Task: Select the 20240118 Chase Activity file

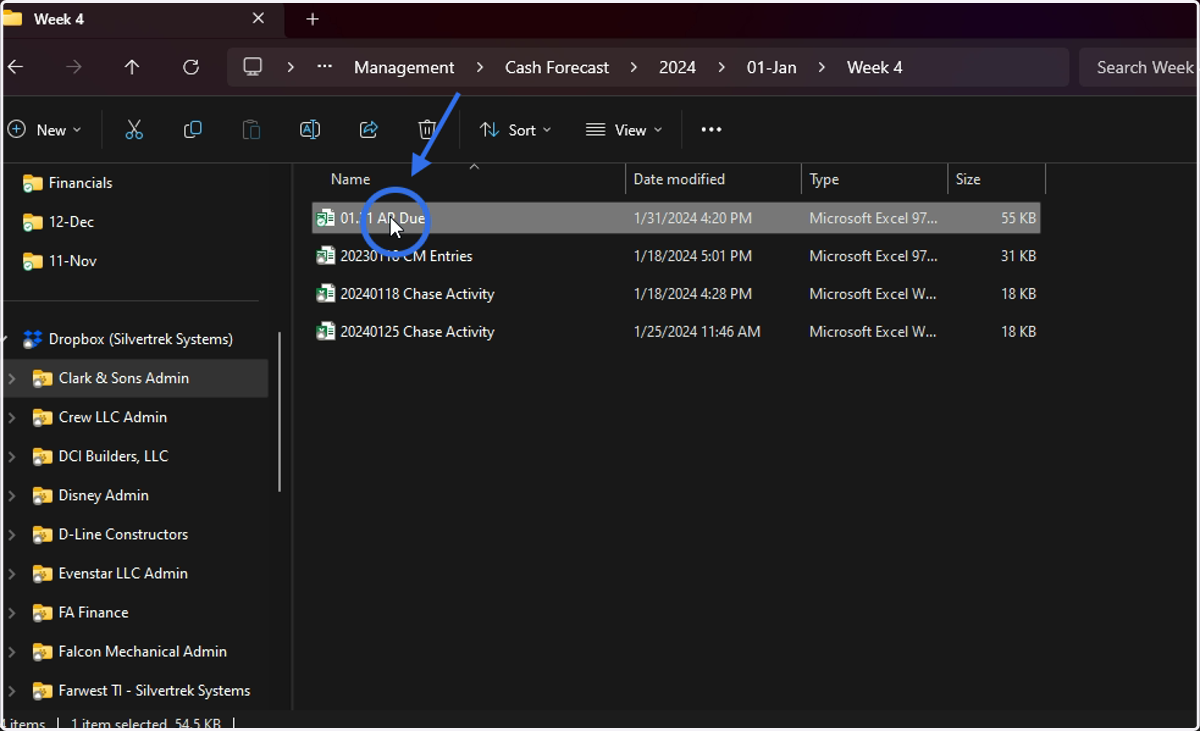Action: (676, 294)
